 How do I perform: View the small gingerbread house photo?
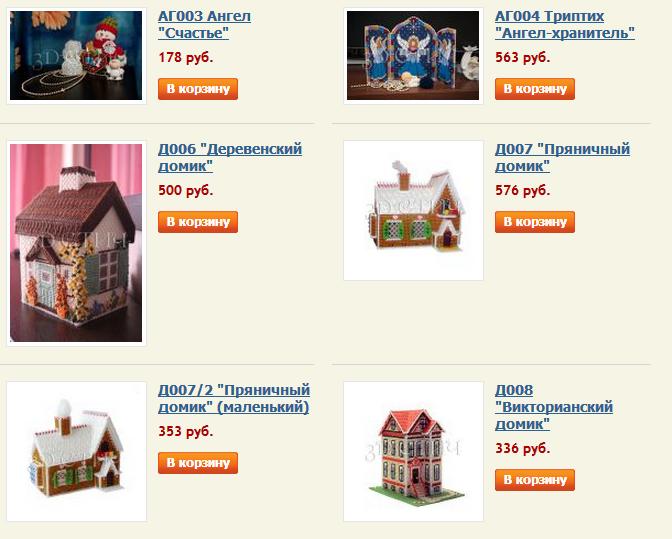click(76, 452)
